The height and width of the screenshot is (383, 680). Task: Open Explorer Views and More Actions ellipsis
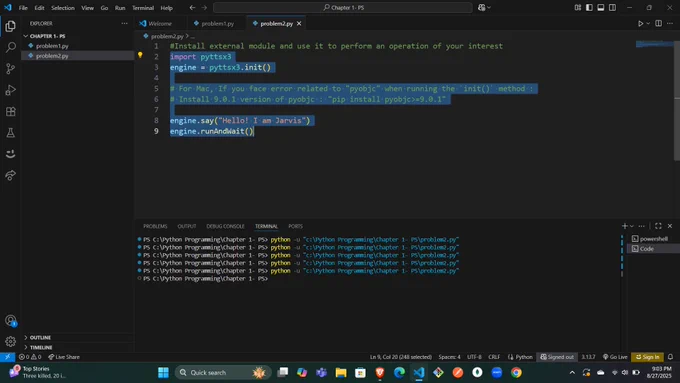pos(124,23)
